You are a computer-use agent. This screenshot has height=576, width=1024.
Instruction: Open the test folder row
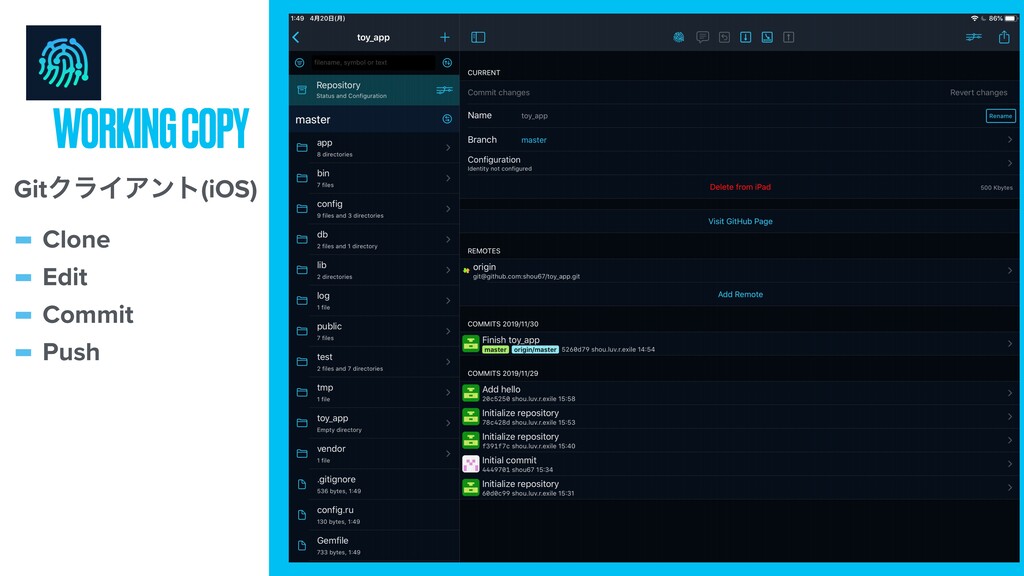tap(374, 362)
